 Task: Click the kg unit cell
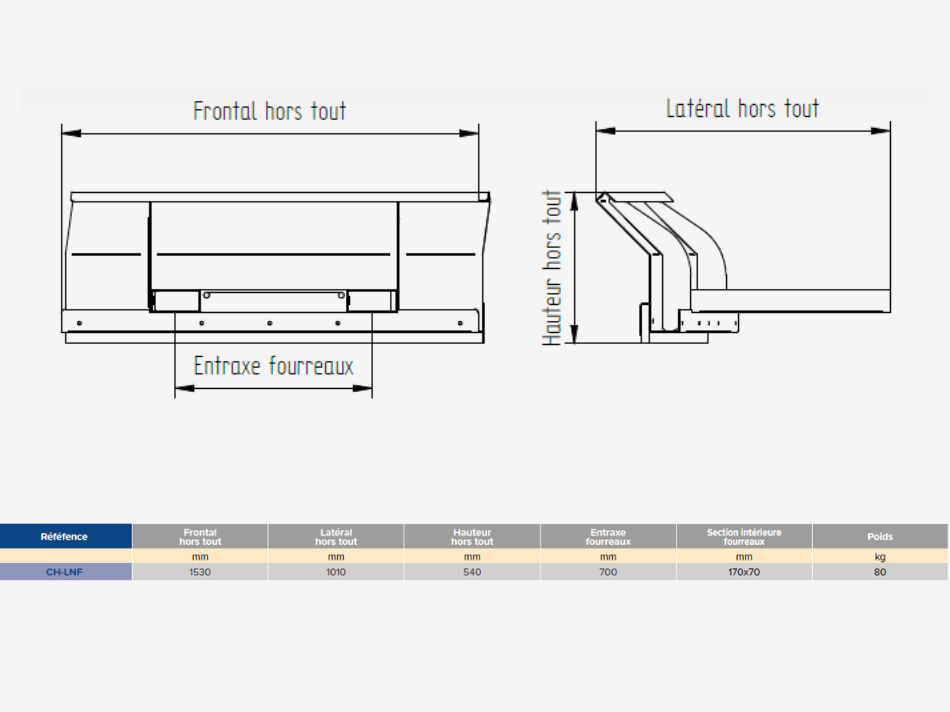880,556
